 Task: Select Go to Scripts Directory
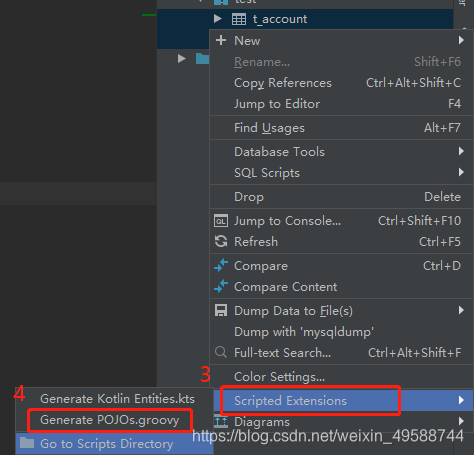tap(114, 444)
